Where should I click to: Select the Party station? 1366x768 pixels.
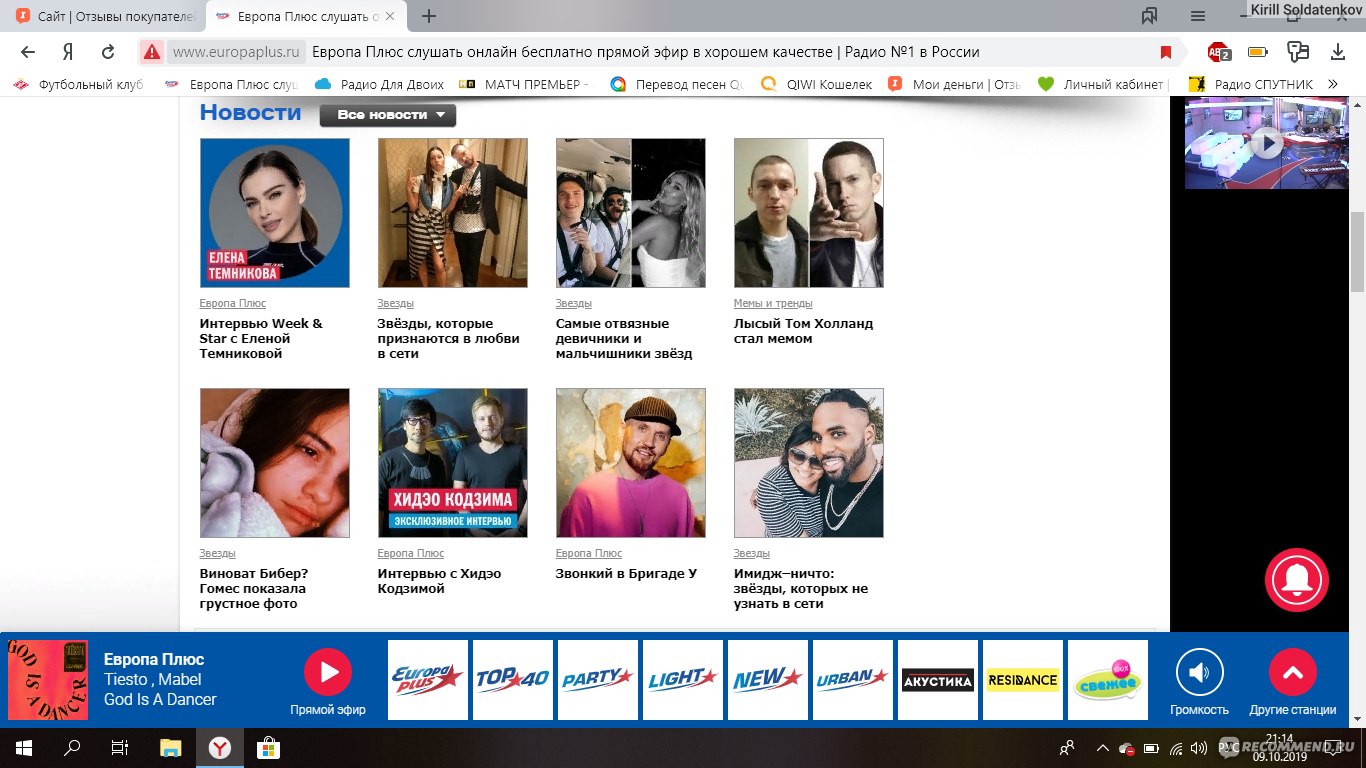coord(597,680)
